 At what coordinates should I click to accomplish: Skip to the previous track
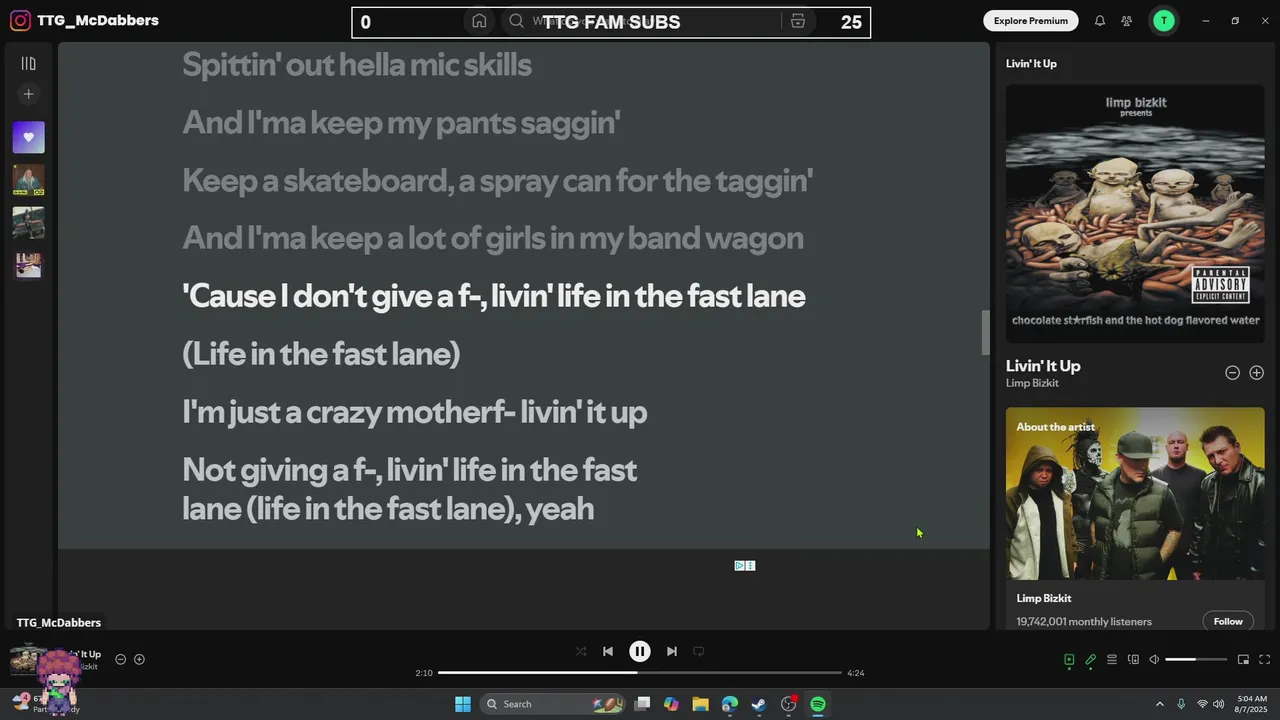pyautogui.click(x=608, y=651)
